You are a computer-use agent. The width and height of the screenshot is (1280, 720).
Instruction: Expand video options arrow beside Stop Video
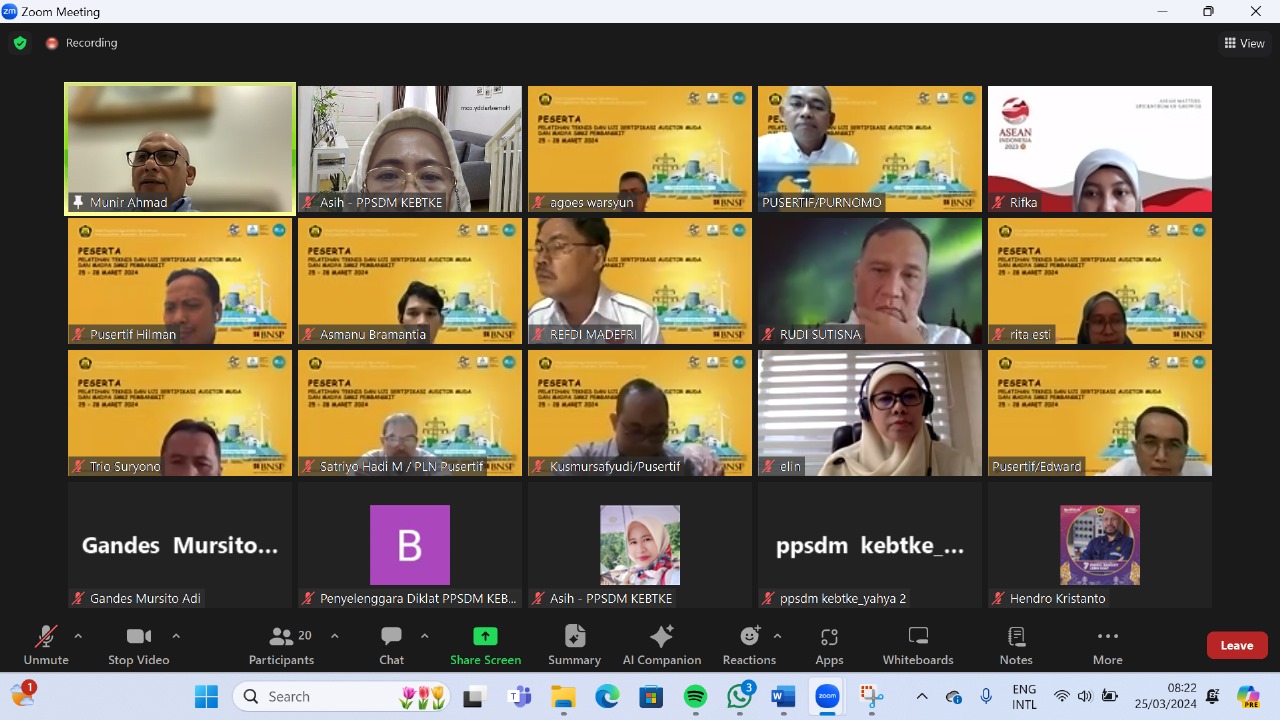pyautogui.click(x=176, y=636)
